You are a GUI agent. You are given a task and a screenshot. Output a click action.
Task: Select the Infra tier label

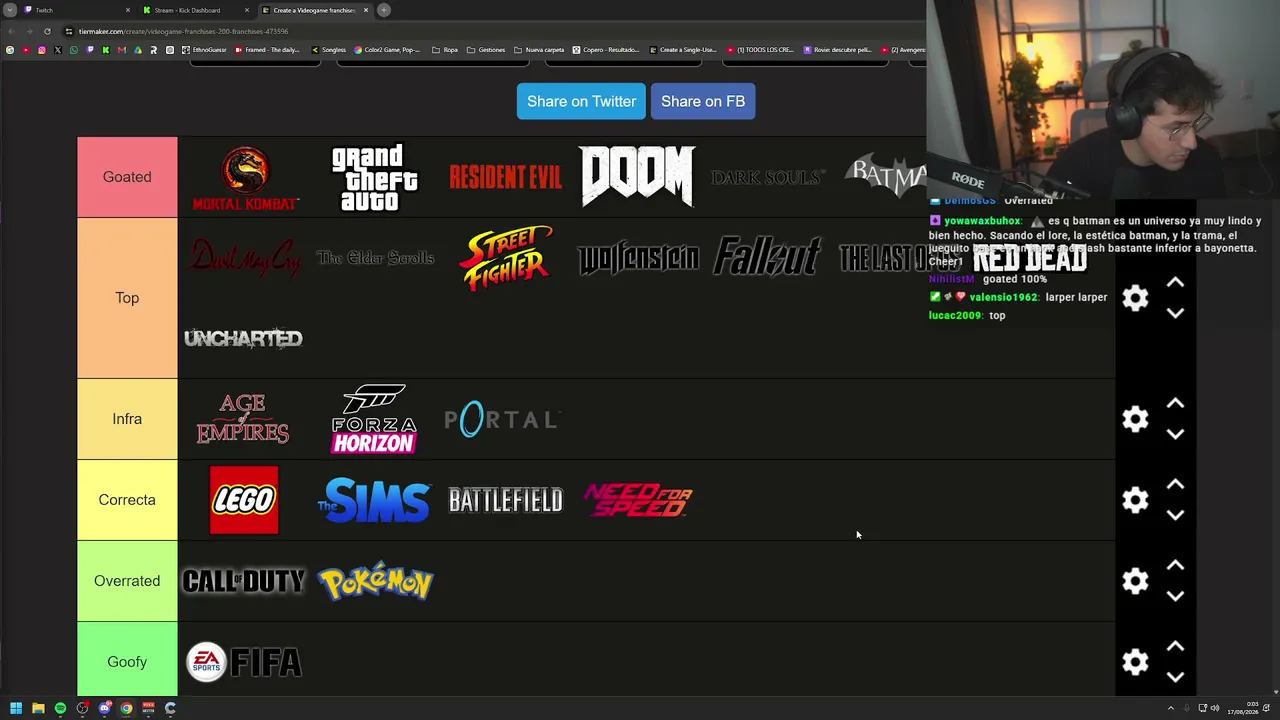tap(127, 419)
